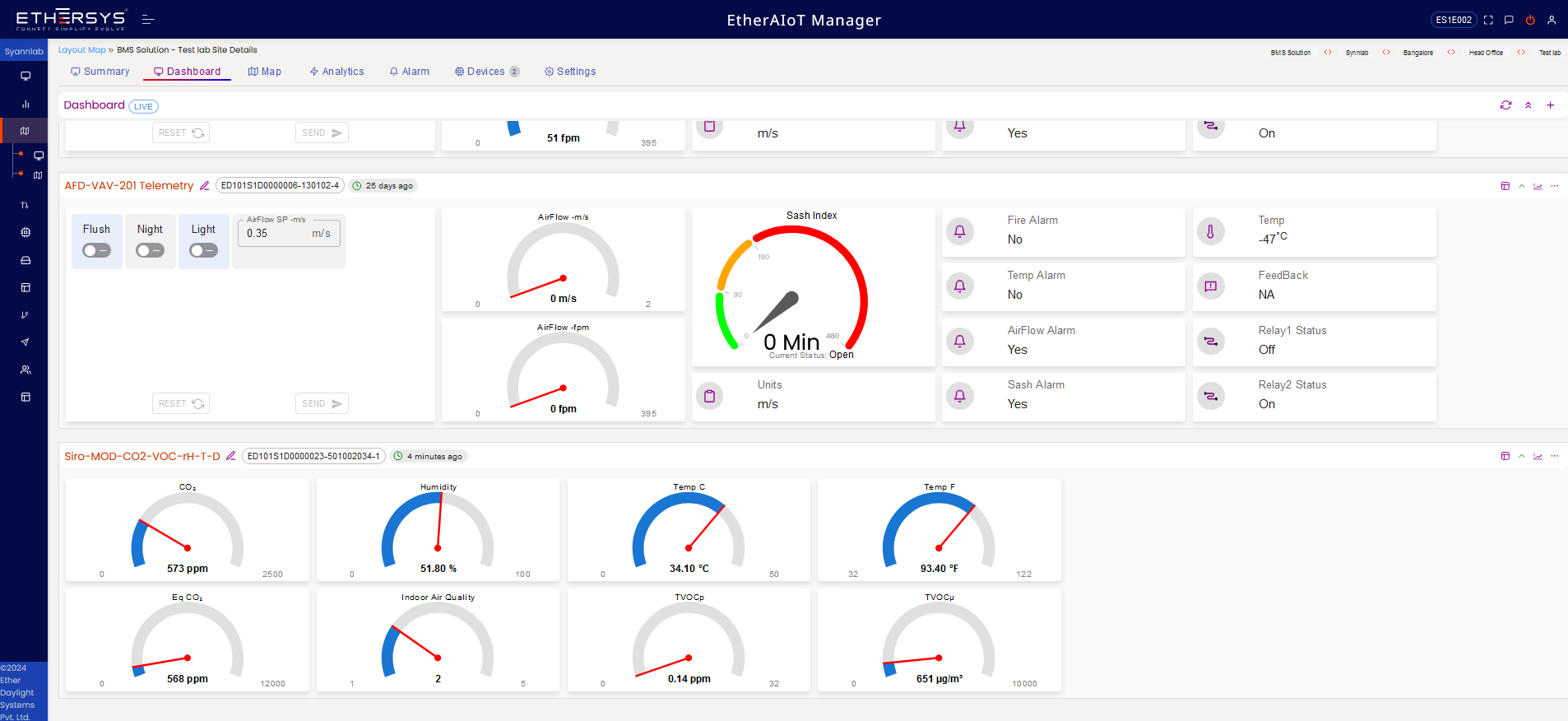Follow the Layout Map breadcrumb link
1568x721 pixels.
tap(82, 50)
